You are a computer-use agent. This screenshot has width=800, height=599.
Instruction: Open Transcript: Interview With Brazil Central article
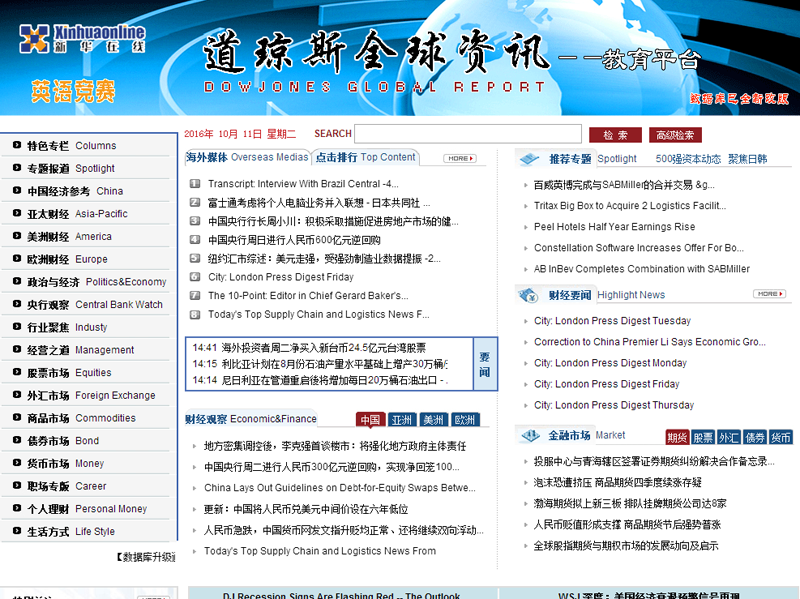[303, 184]
